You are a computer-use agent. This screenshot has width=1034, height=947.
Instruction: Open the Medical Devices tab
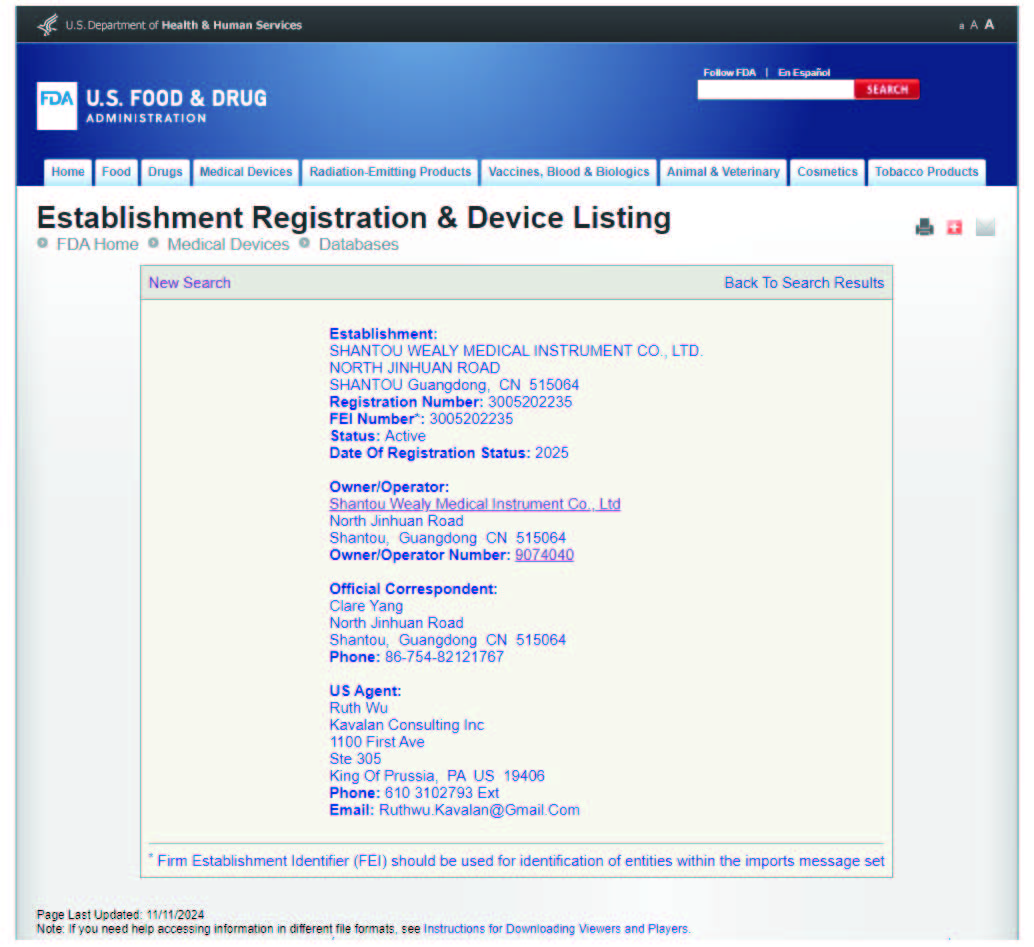coord(246,172)
